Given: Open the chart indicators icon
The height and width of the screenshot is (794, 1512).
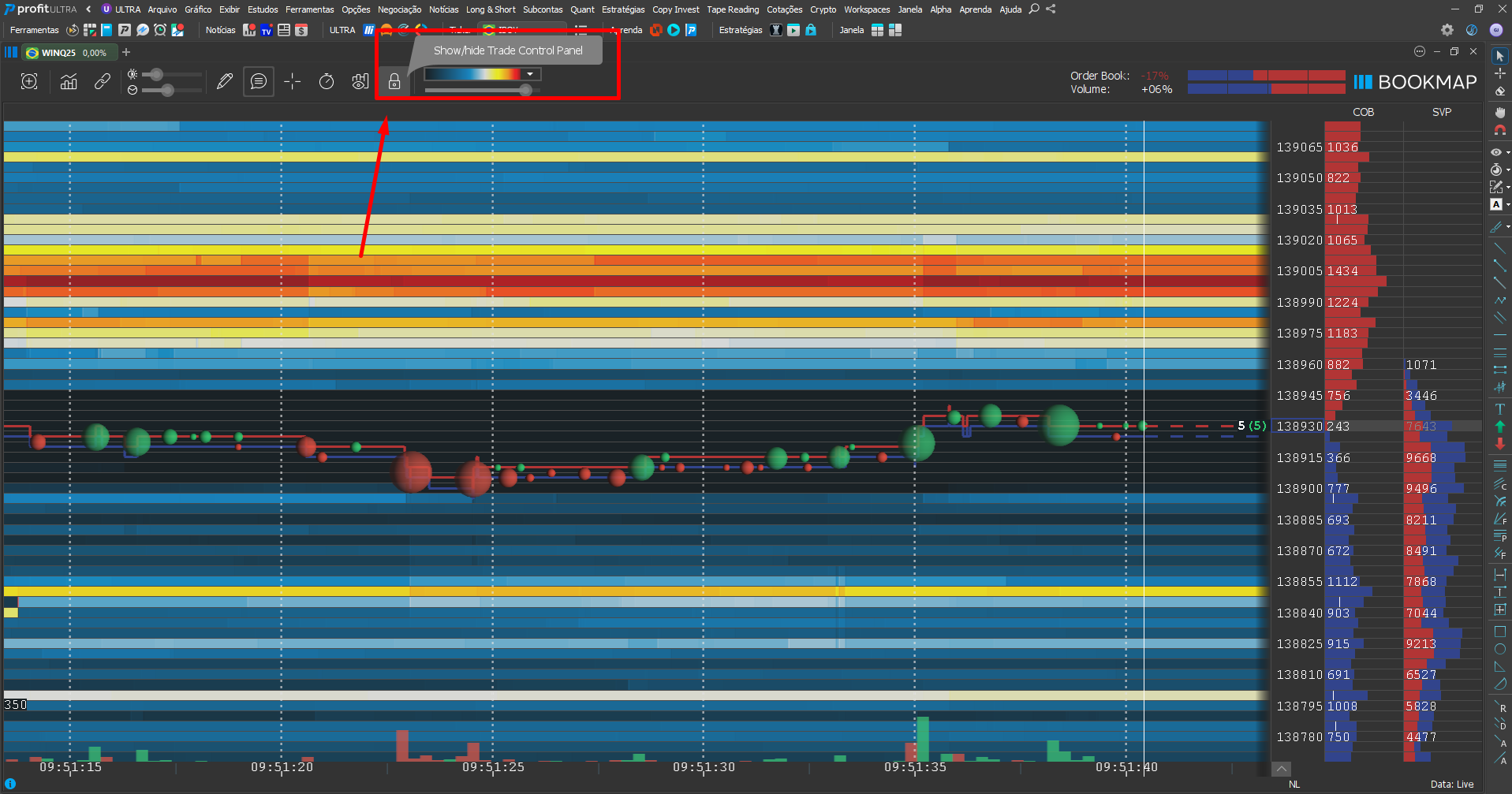Looking at the screenshot, I should (69, 81).
